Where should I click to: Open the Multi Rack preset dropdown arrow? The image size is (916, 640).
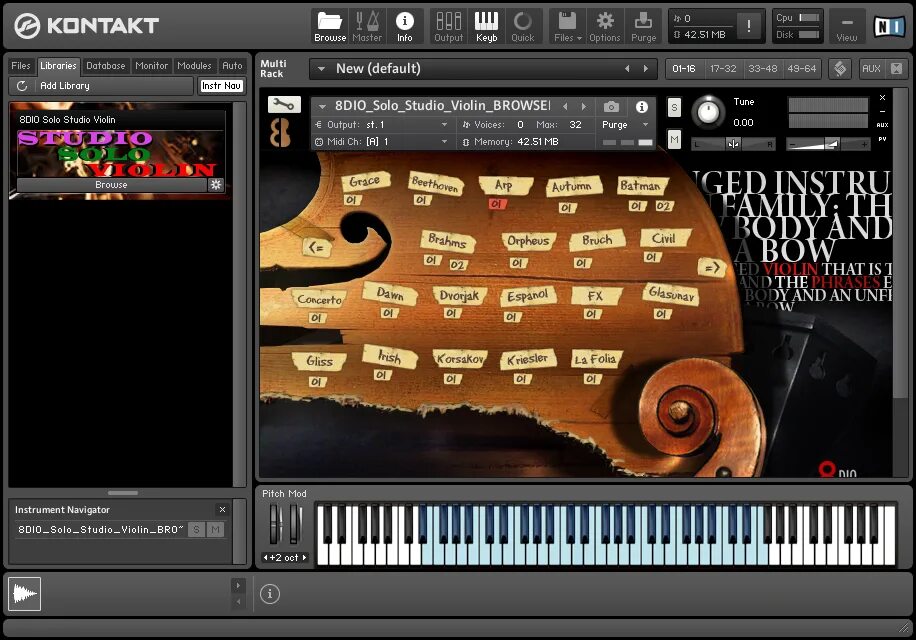coord(321,69)
